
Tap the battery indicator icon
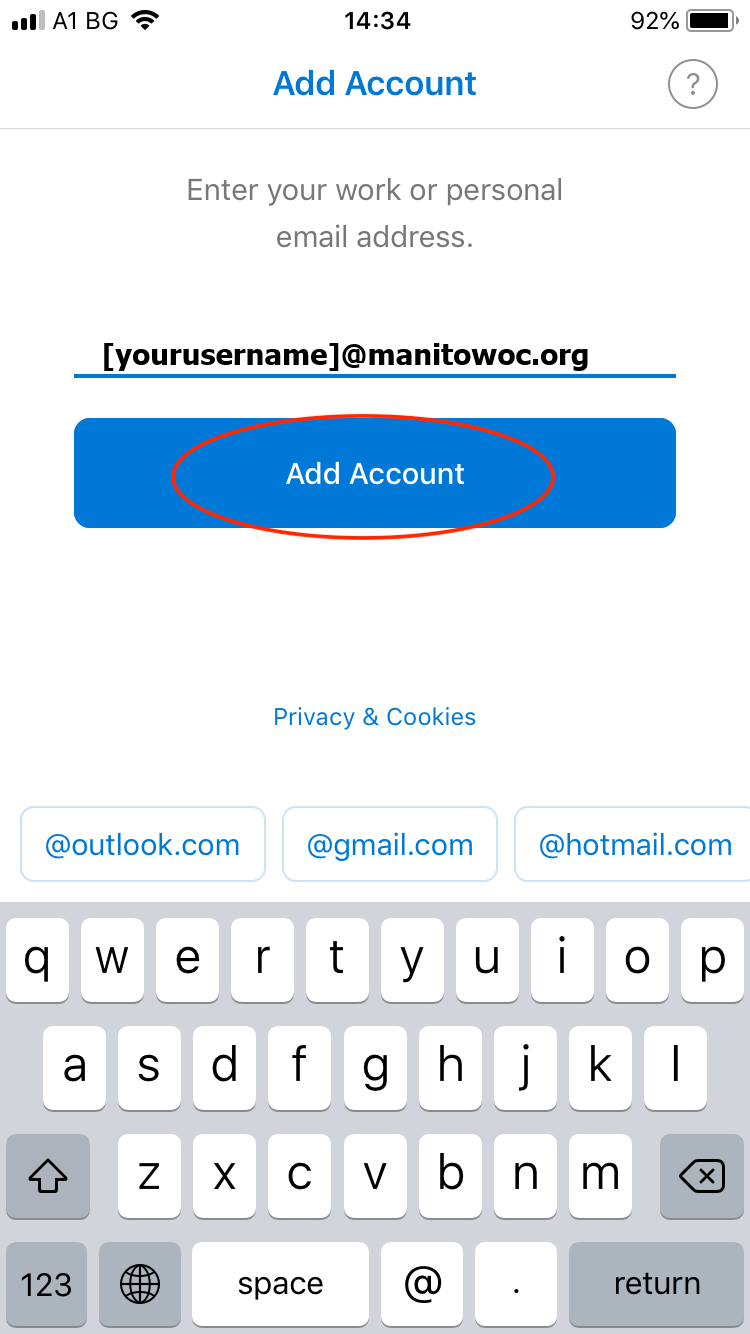tap(712, 20)
